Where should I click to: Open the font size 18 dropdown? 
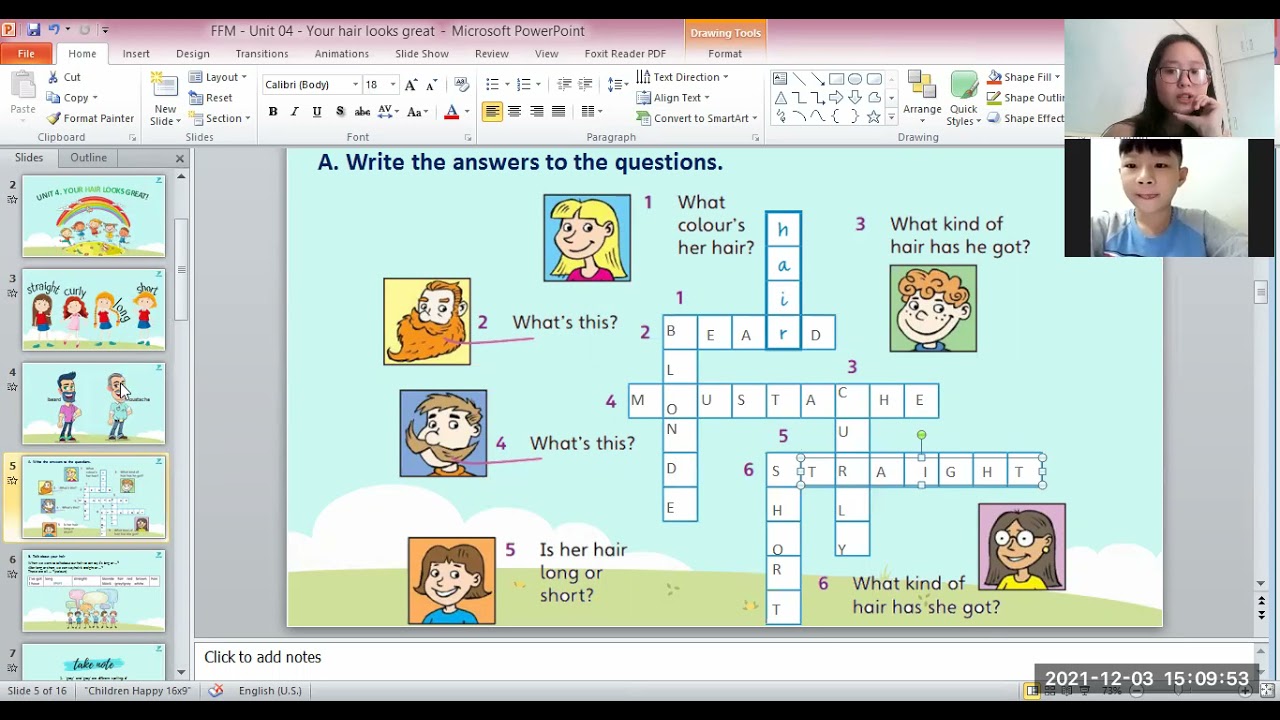(x=393, y=85)
